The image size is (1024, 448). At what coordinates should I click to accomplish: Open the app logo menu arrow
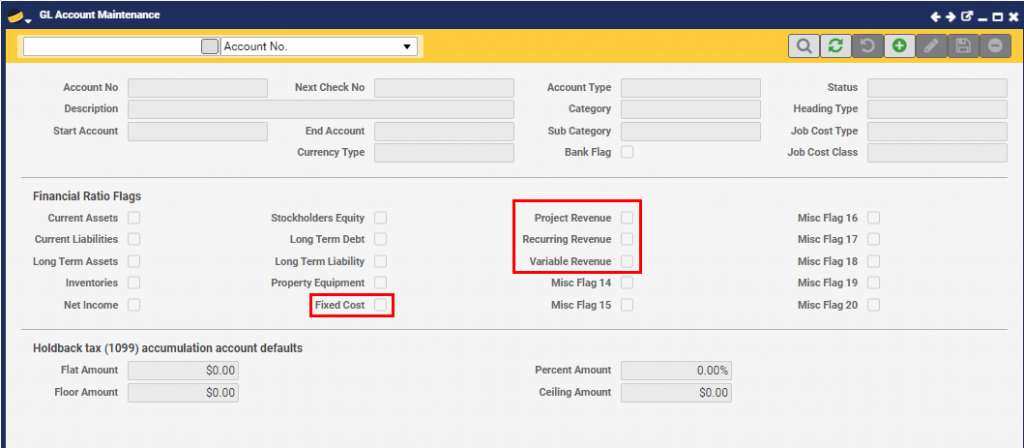coord(28,19)
